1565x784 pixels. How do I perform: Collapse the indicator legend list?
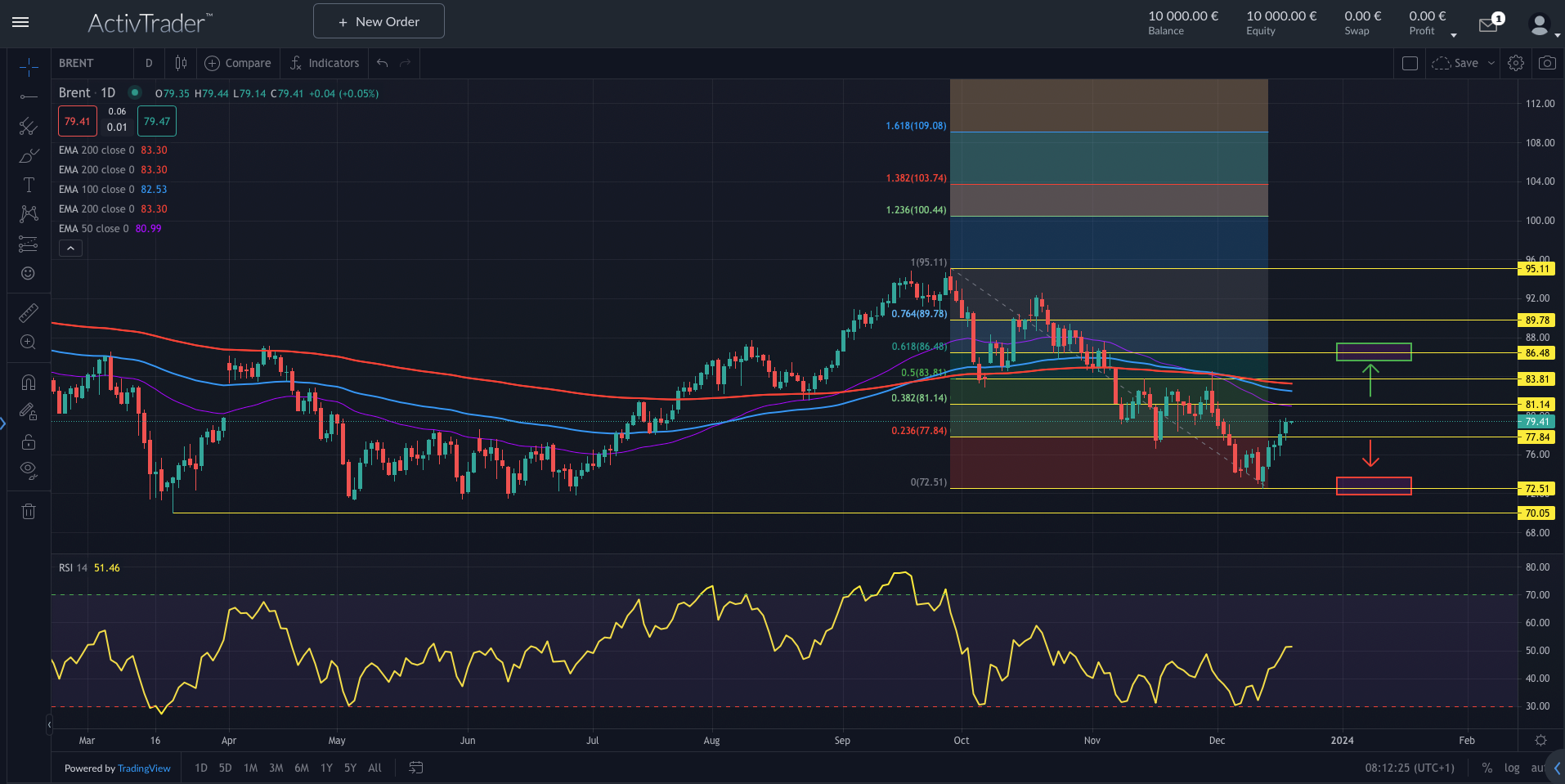(x=70, y=249)
